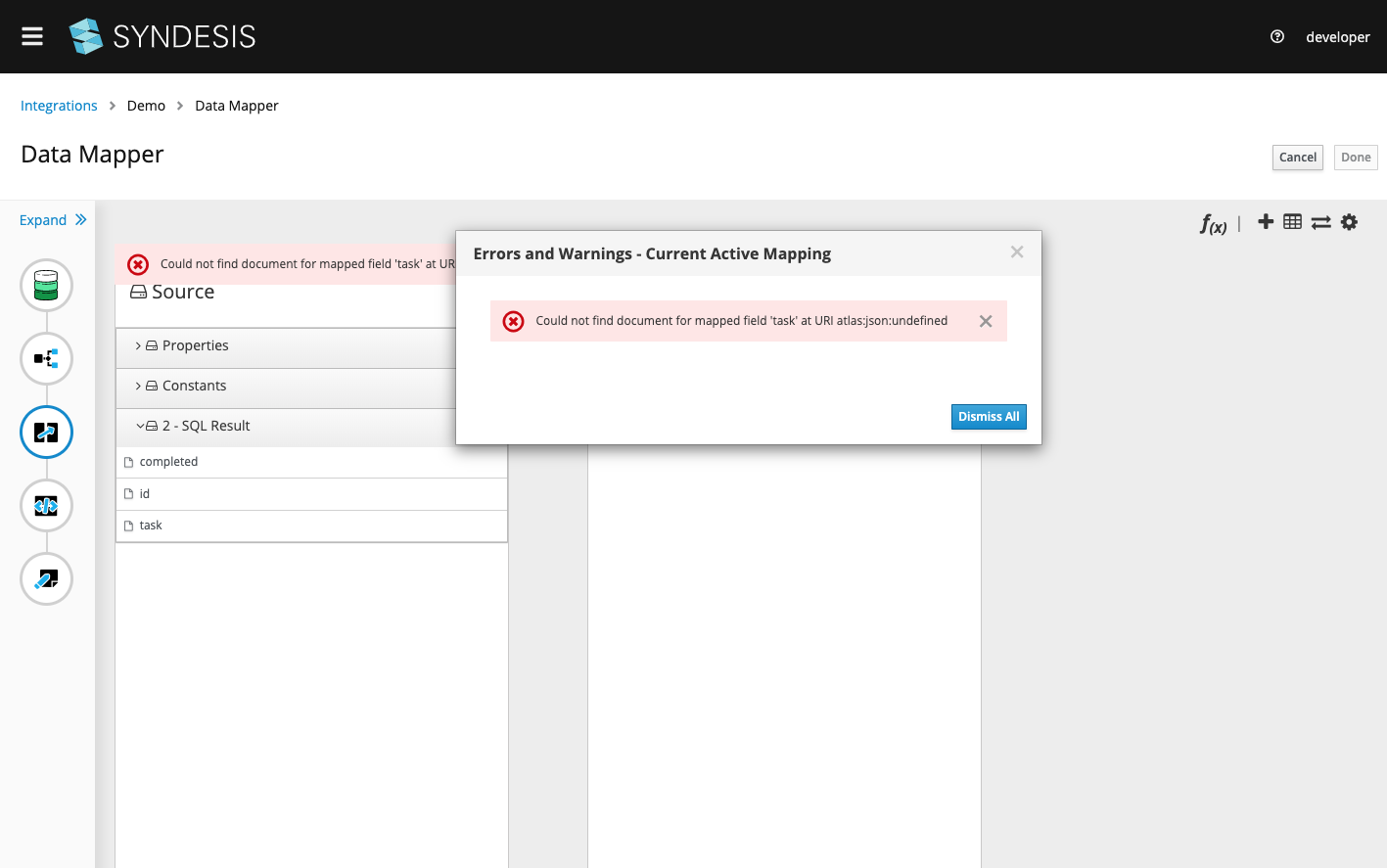Close the Errors and Warnings dialog
The width and height of the screenshot is (1387, 868).
tap(1017, 252)
